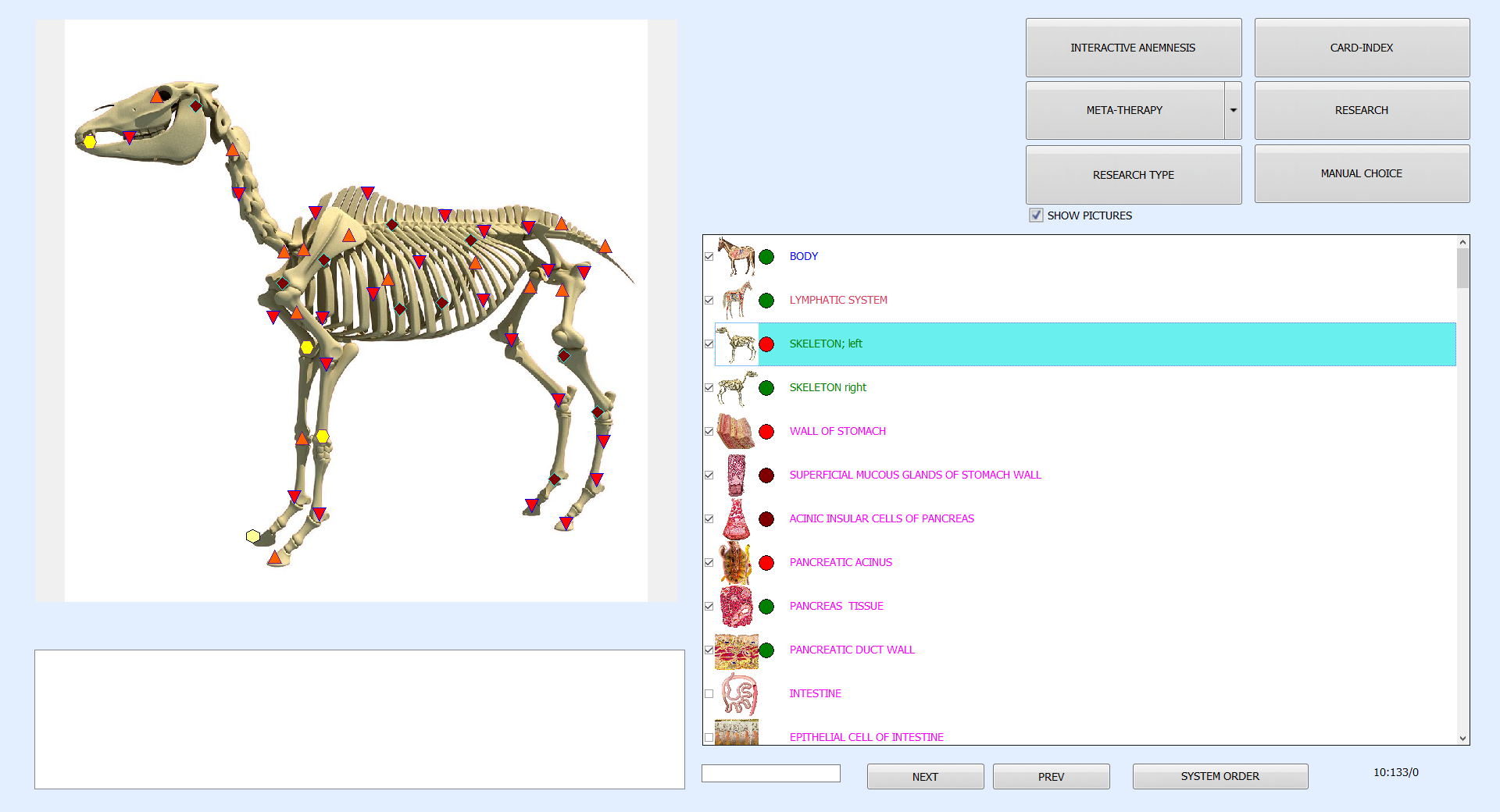Open the Meta-Therapy dropdown arrow
Screen dimensions: 1500x812
coord(1233,111)
